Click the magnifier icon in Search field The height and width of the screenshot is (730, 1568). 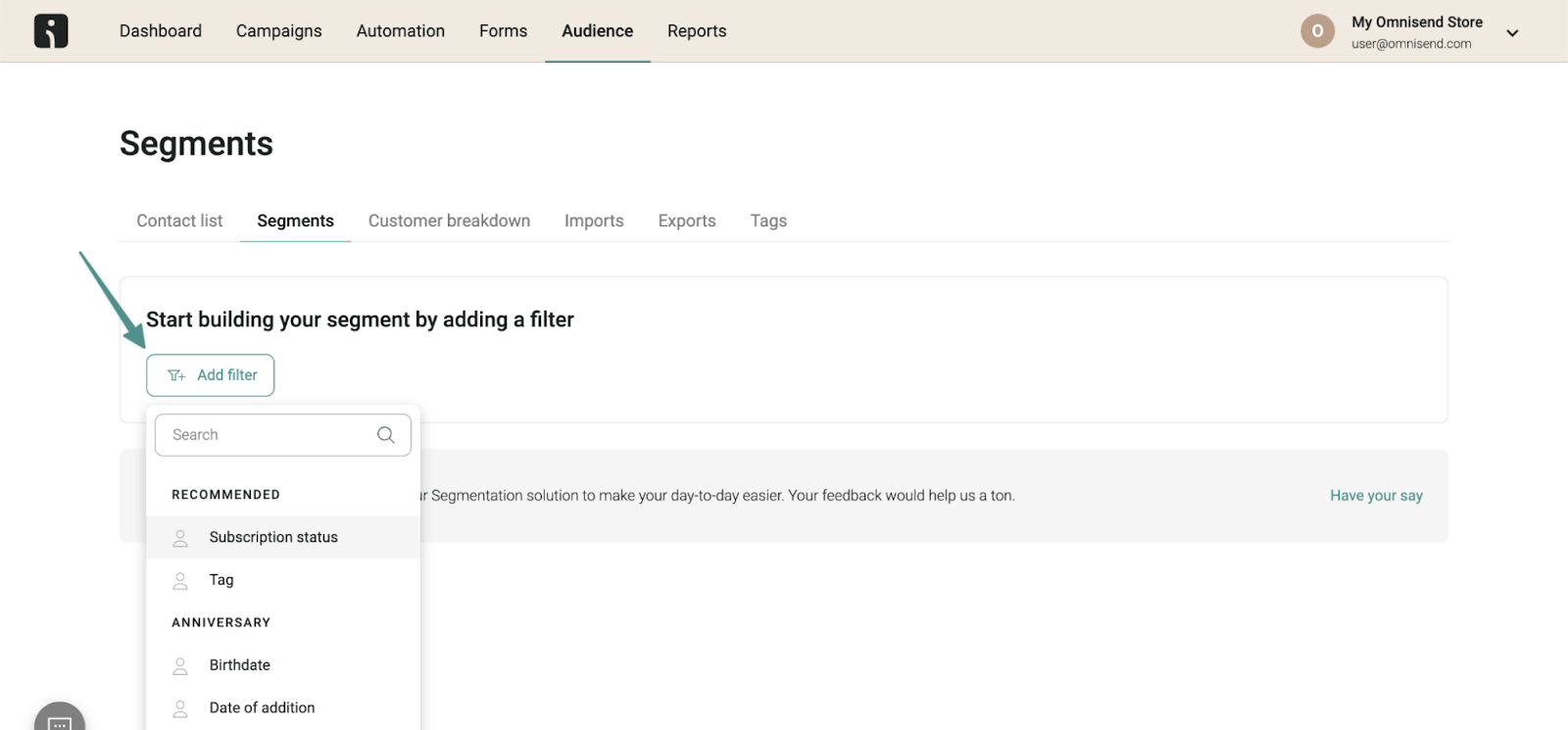point(386,435)
